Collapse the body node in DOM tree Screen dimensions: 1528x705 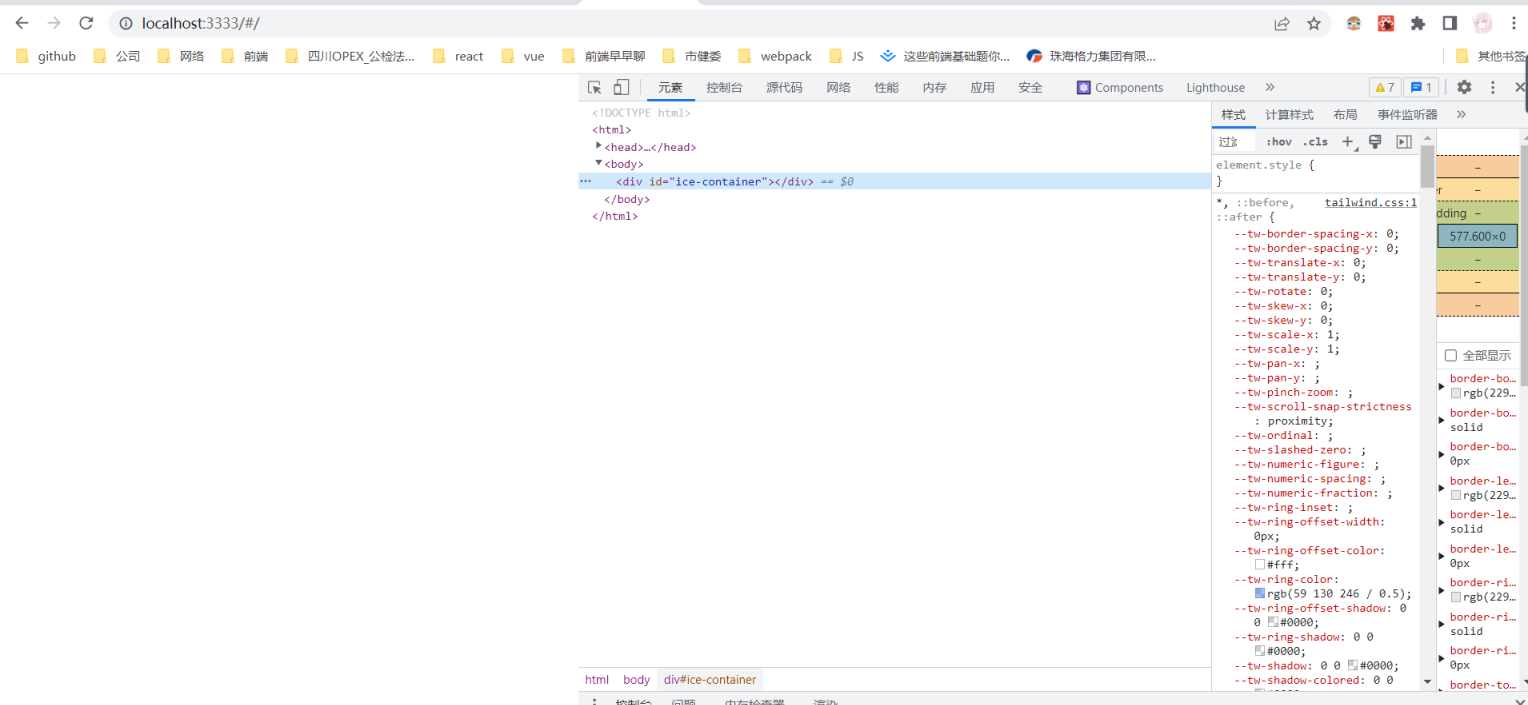tap(598, 163)
